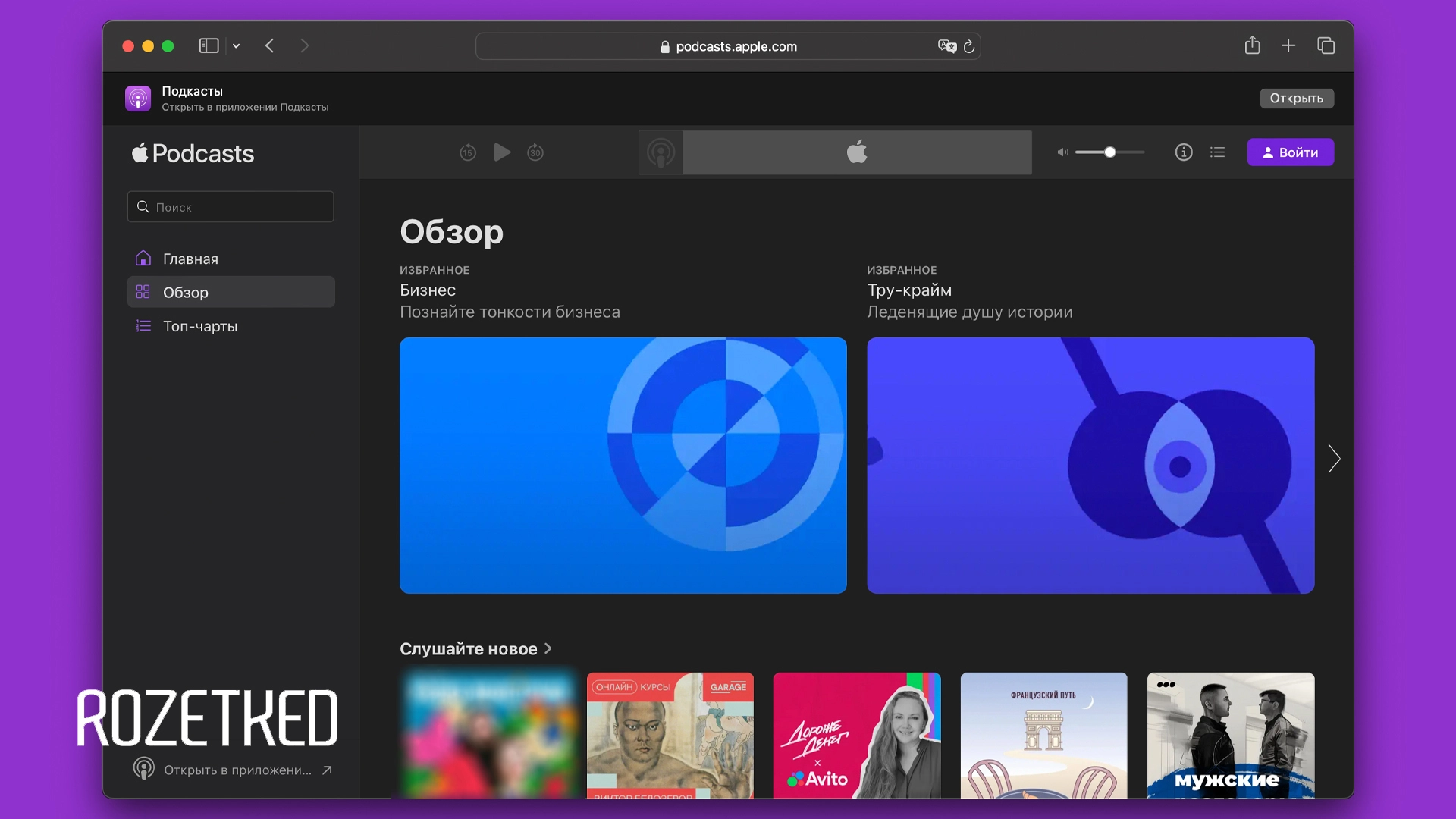
Task: Open the Garage online courses podcast cover
Action: point(670,736)
